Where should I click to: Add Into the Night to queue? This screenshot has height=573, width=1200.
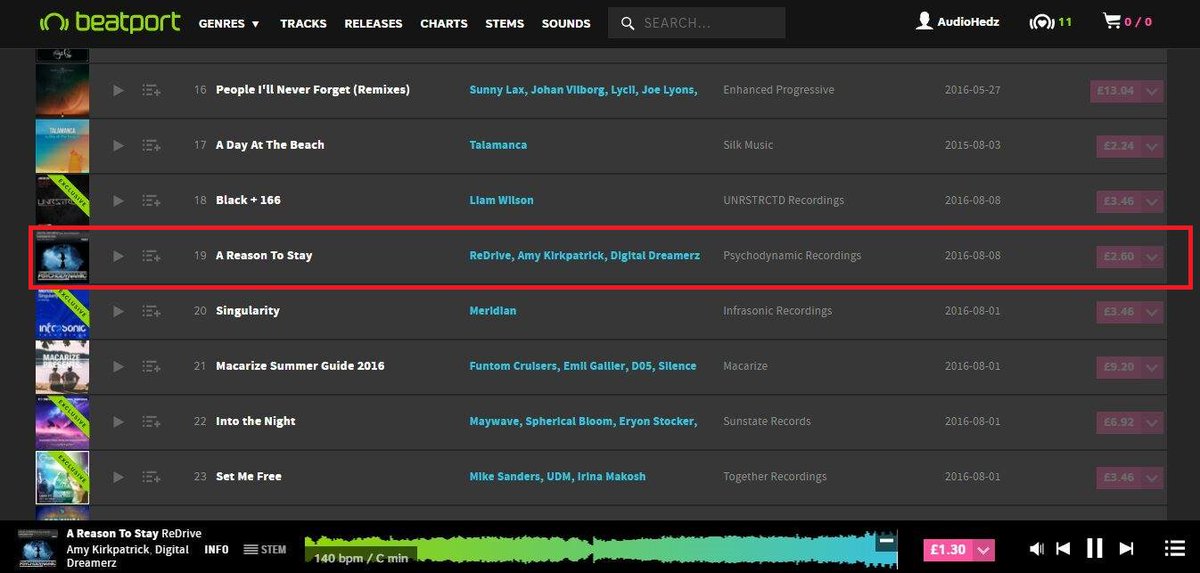coord(151,421)
